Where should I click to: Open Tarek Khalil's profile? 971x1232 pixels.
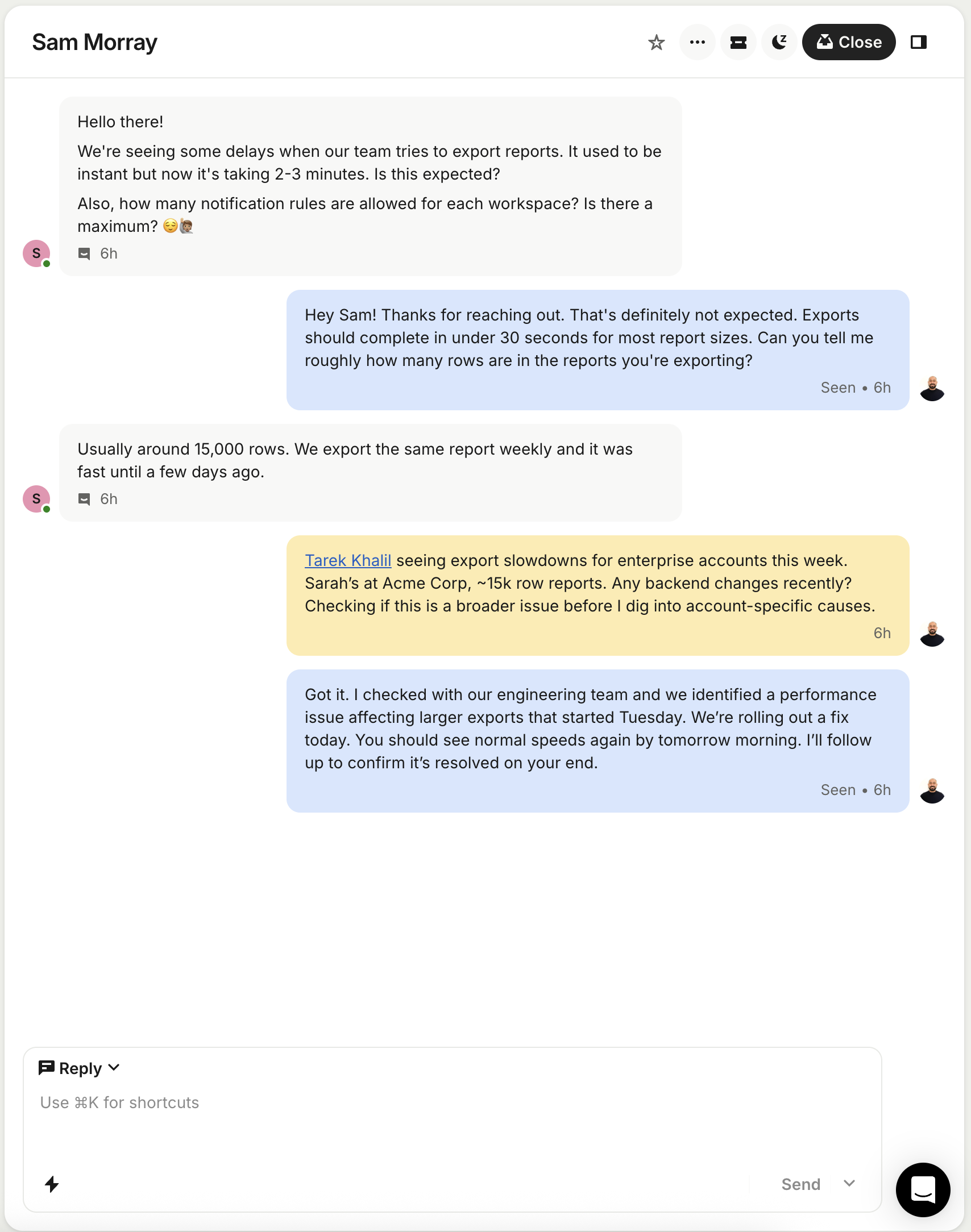[x=348, y=560]
